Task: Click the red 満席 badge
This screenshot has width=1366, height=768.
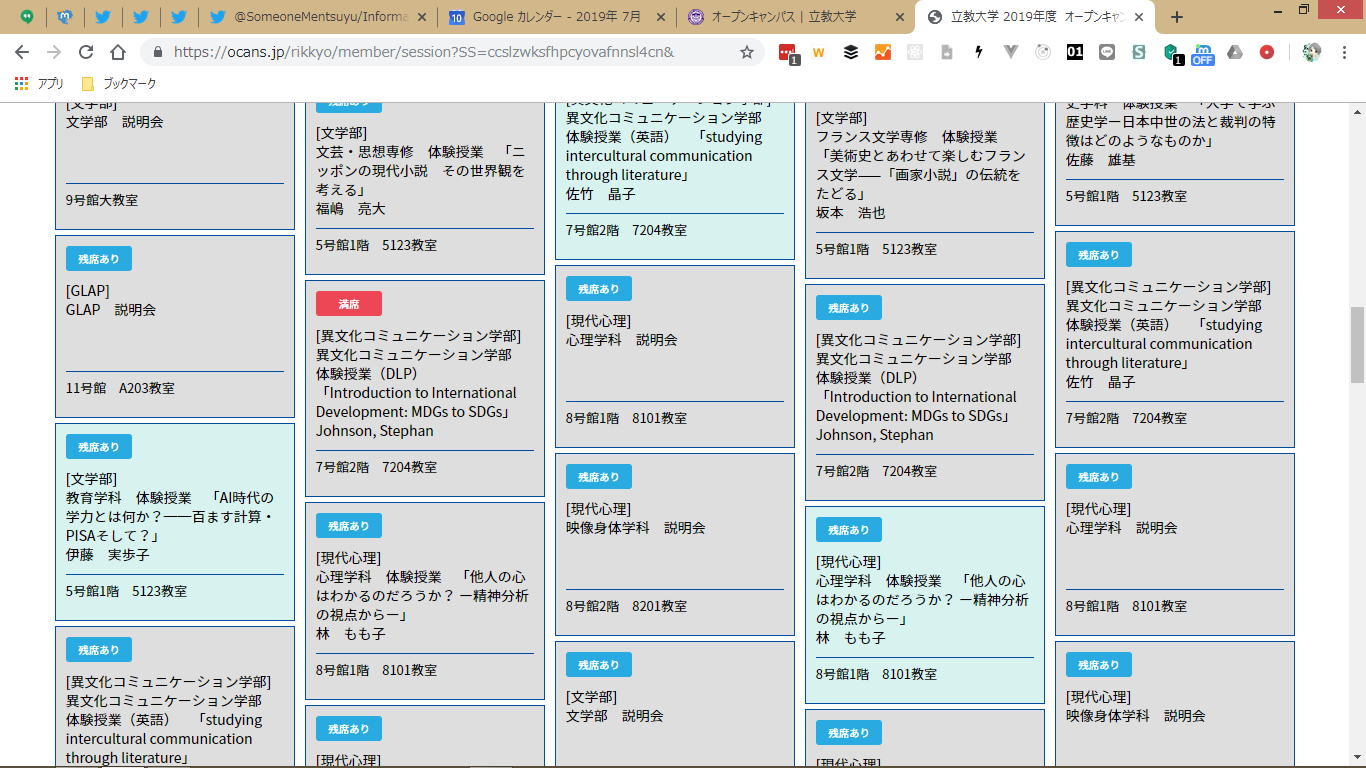Action: (348, 304)
